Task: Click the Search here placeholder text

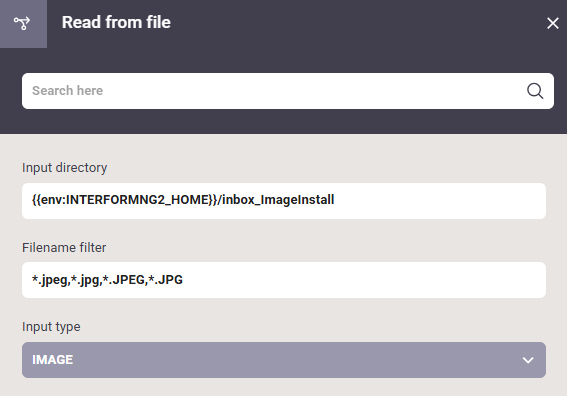Action: point(67,90)
